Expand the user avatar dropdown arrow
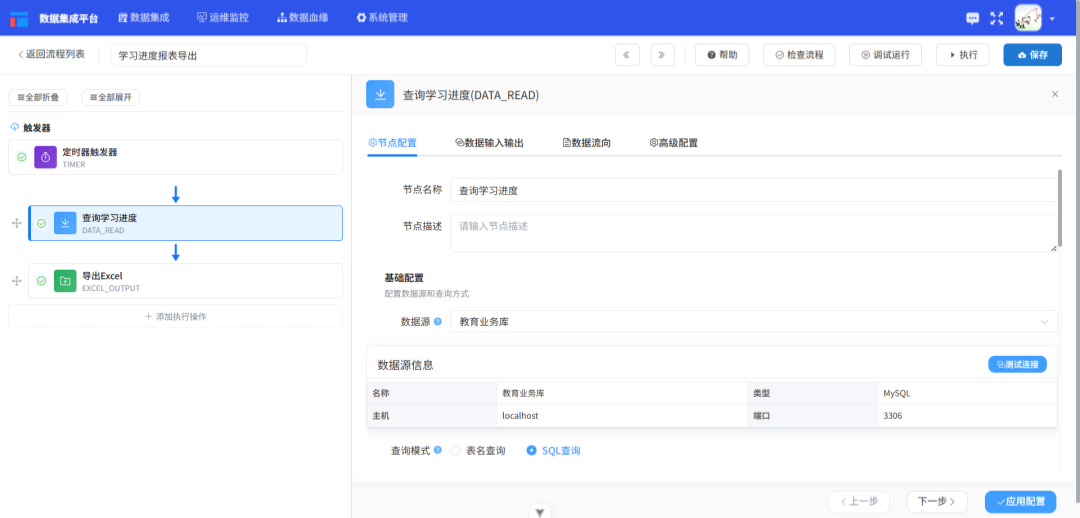 click(1052, 19)
